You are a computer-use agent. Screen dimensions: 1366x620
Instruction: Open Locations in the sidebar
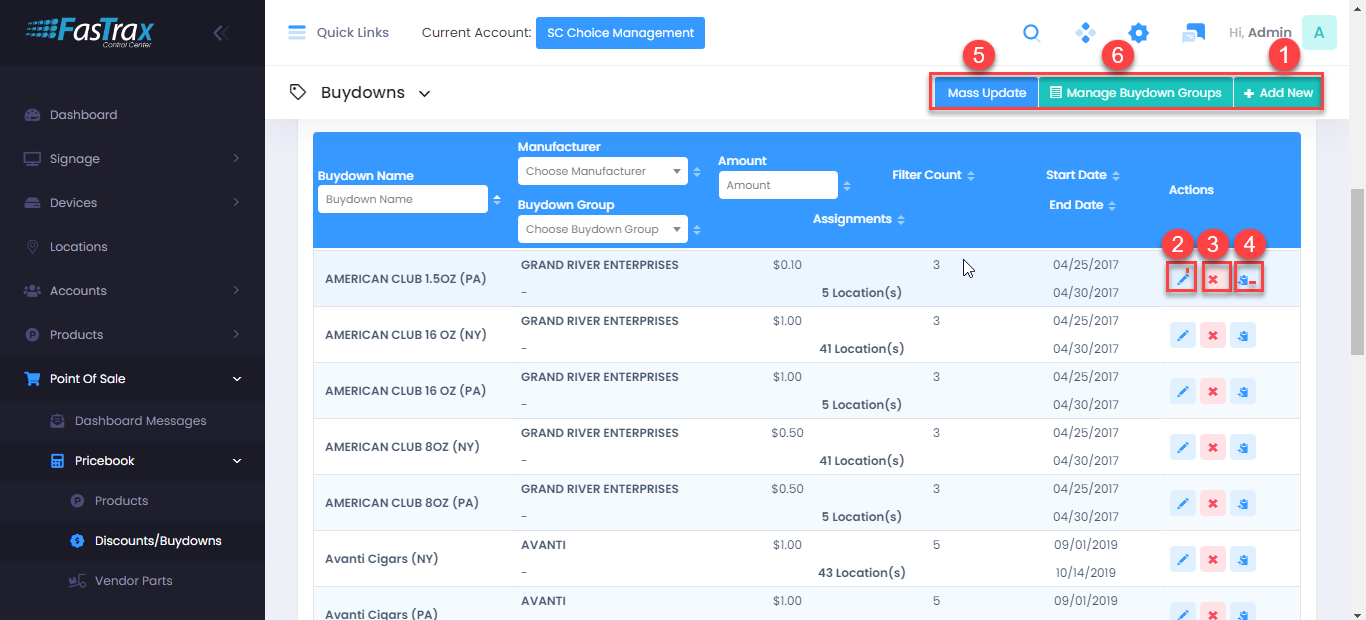132,247
